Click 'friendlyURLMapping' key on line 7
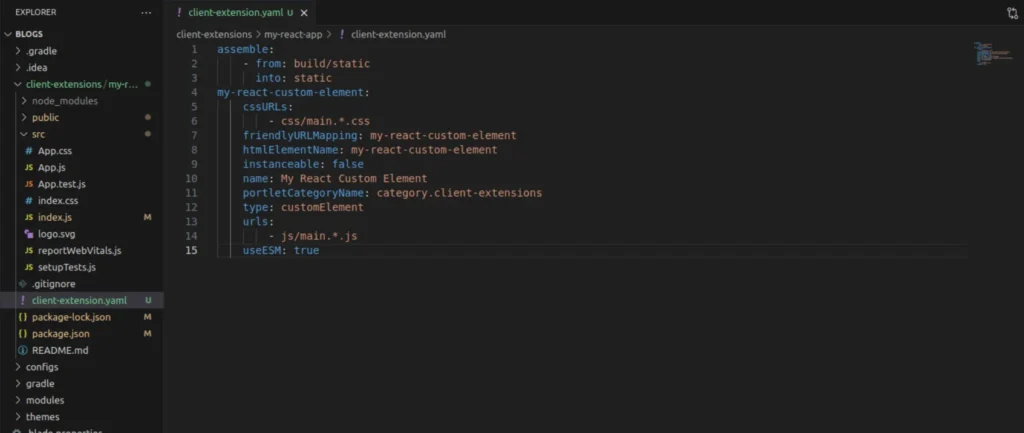The height and width of the screenshot is (433, 1024). 300,136
